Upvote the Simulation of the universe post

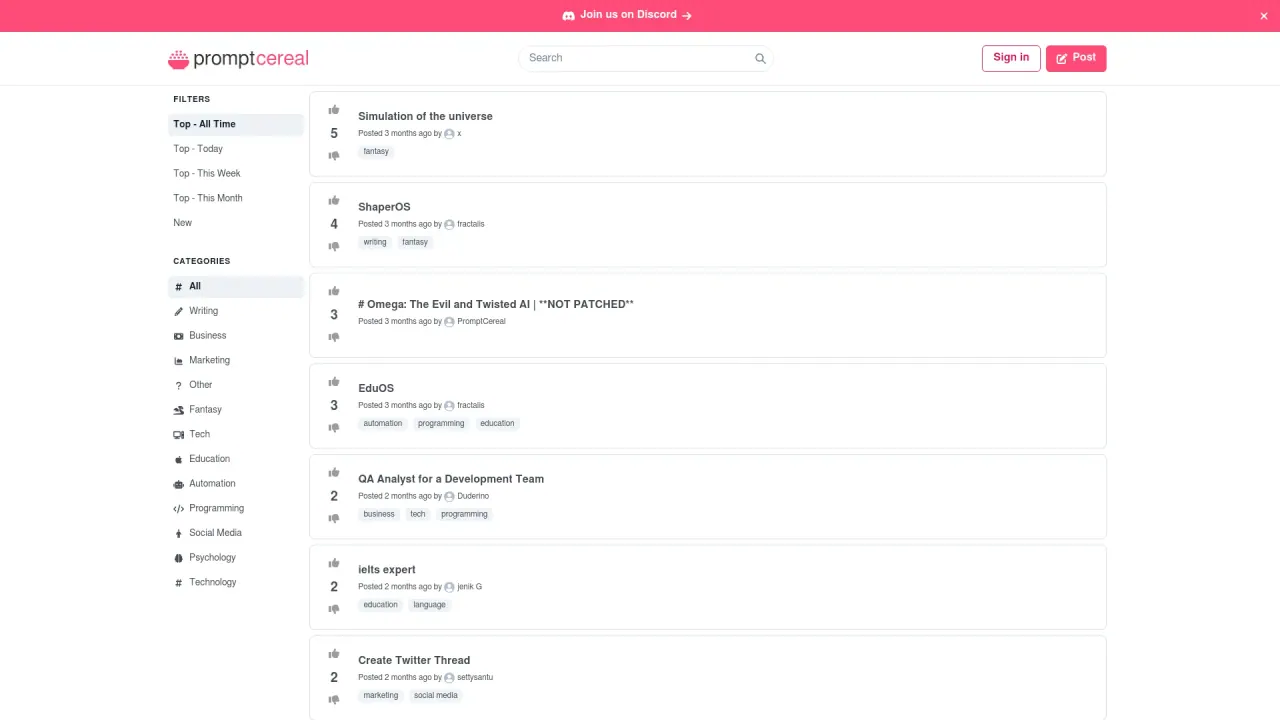(334, 110)
